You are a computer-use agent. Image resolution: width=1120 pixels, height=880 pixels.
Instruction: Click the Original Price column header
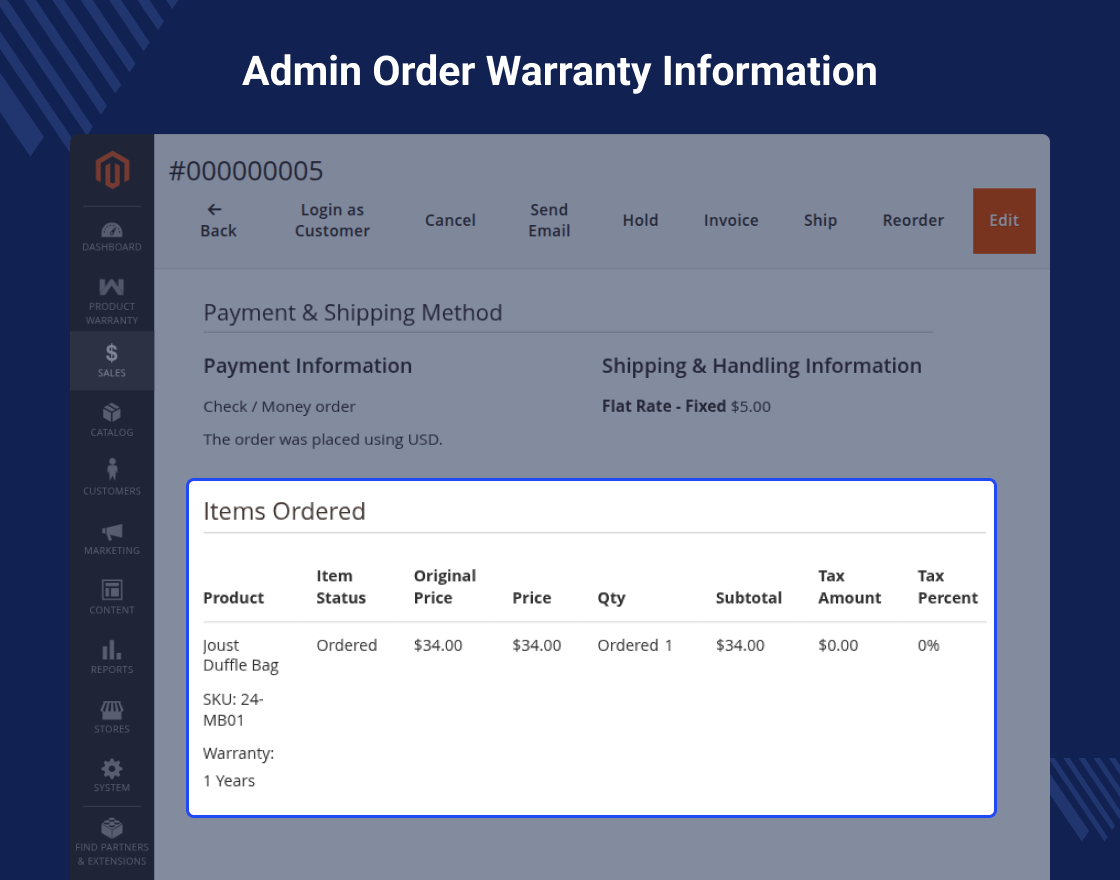click(444, 586)
